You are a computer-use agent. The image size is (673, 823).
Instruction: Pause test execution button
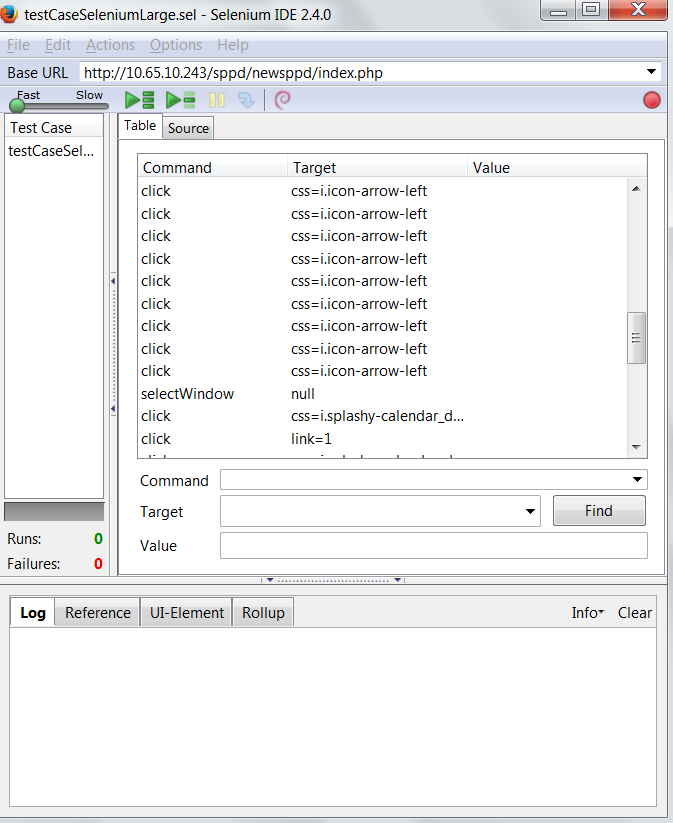click(217, 100)
